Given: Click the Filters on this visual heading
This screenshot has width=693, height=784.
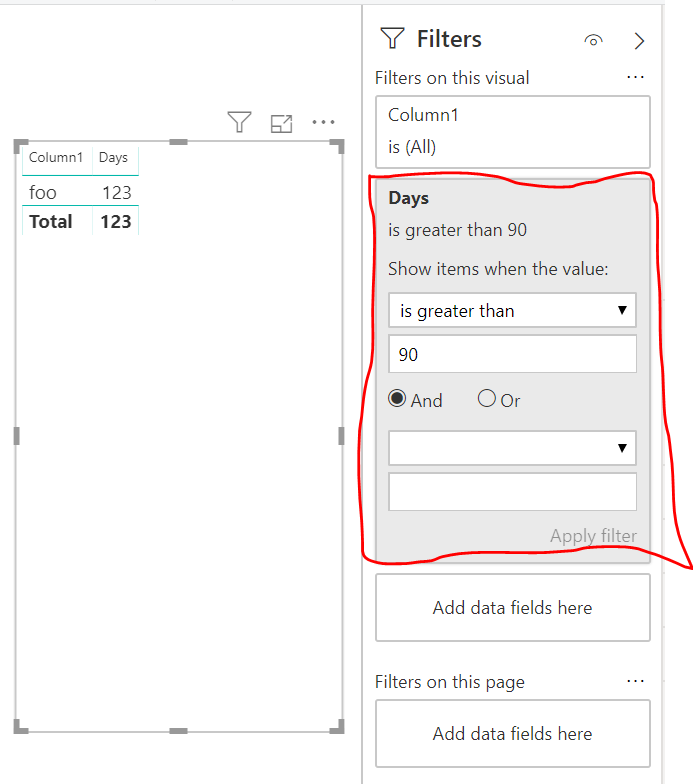Looking at the screenshot, I should (x=452, y=78).
